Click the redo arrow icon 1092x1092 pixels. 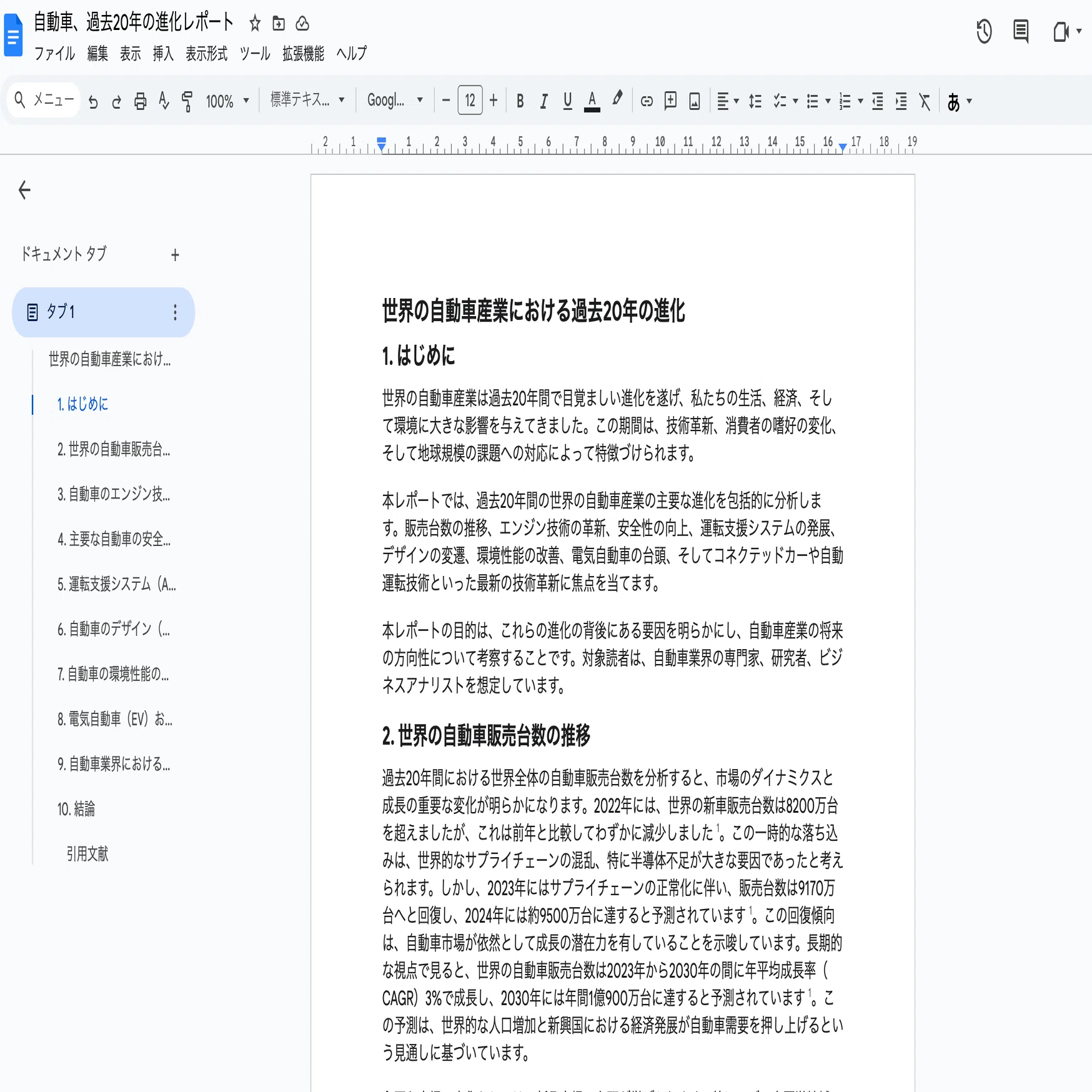pyautogui.click(x=116, y=101)
